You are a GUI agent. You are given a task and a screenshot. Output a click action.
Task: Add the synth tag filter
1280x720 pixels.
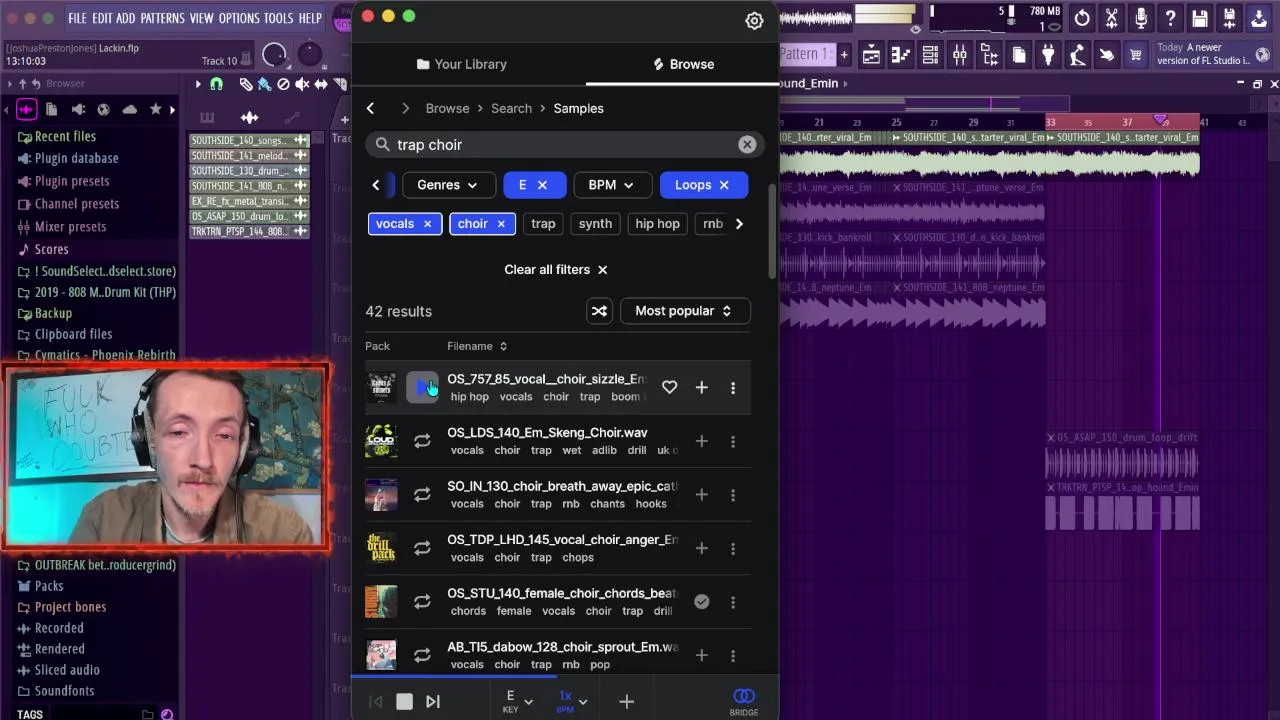coord(595,224)
